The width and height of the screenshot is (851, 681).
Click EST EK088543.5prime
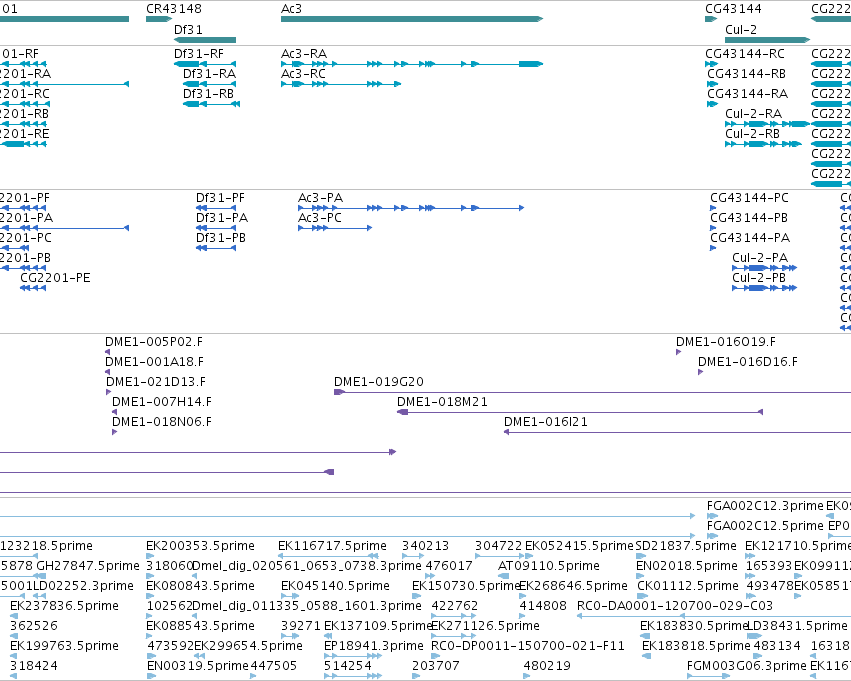[x=151, y=637]
